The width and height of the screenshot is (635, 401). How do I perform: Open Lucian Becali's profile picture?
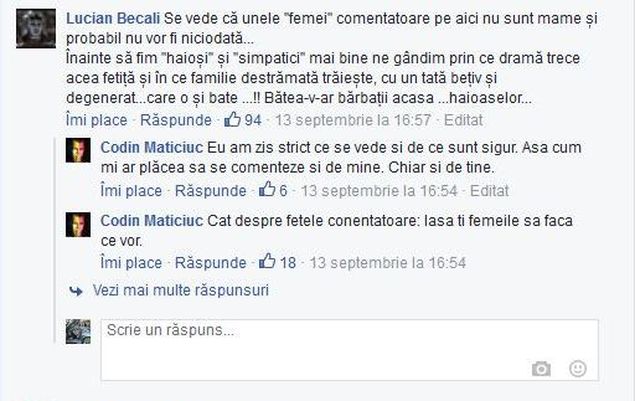[x=37, y=32]
